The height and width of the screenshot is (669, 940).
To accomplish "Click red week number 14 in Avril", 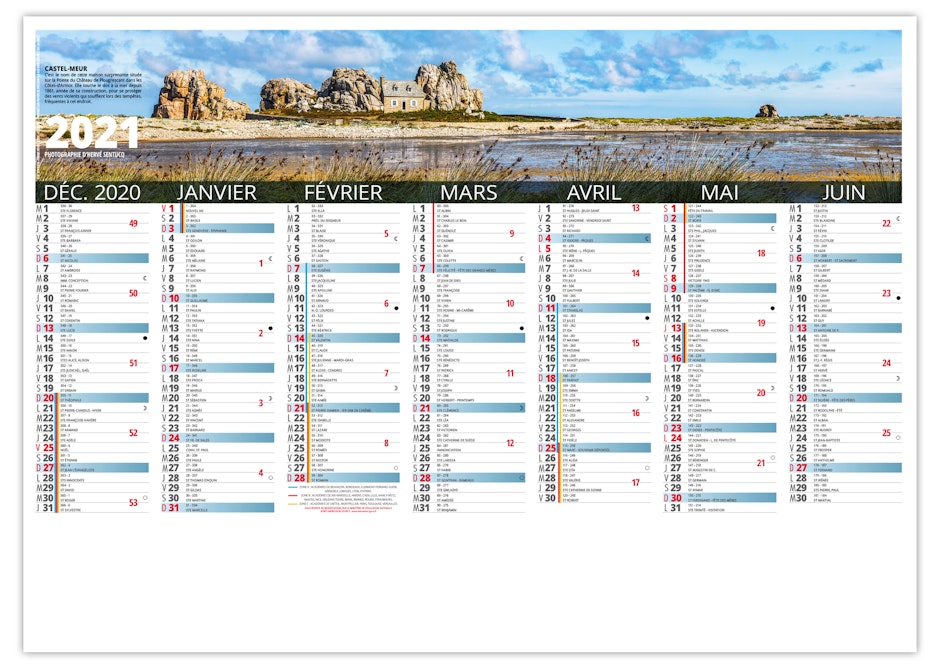I will (x=635, y=273).
